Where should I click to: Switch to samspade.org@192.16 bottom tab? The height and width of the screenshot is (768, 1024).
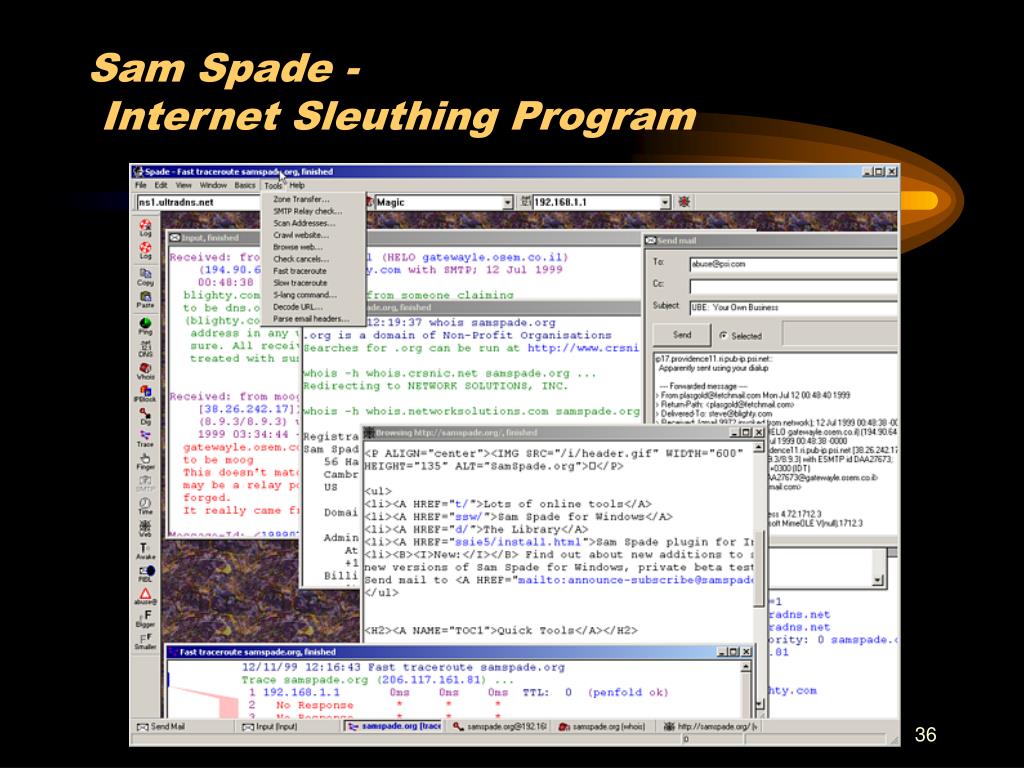500,726
